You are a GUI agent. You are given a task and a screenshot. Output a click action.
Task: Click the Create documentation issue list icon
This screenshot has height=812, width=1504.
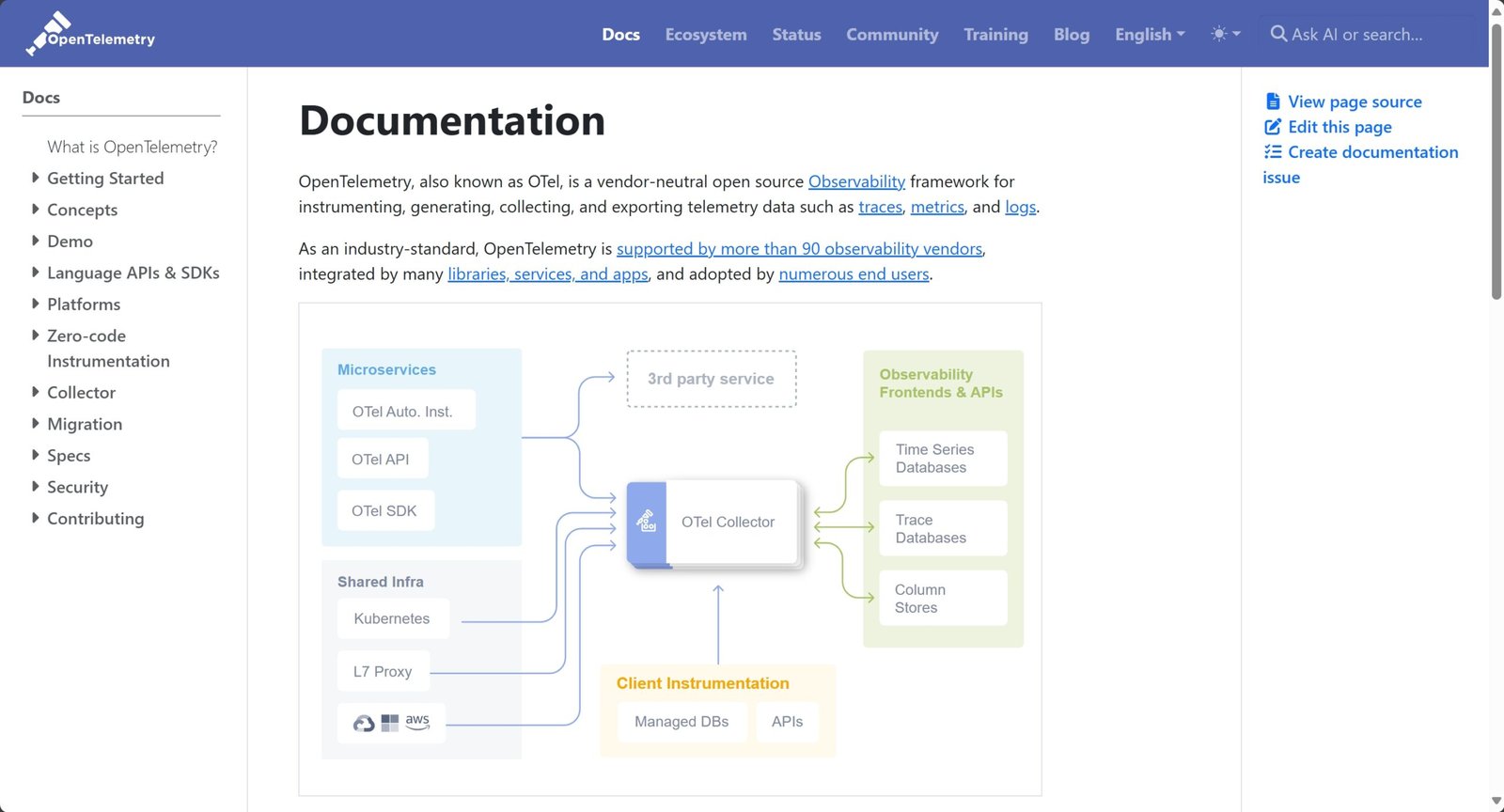pos(1273,152)
